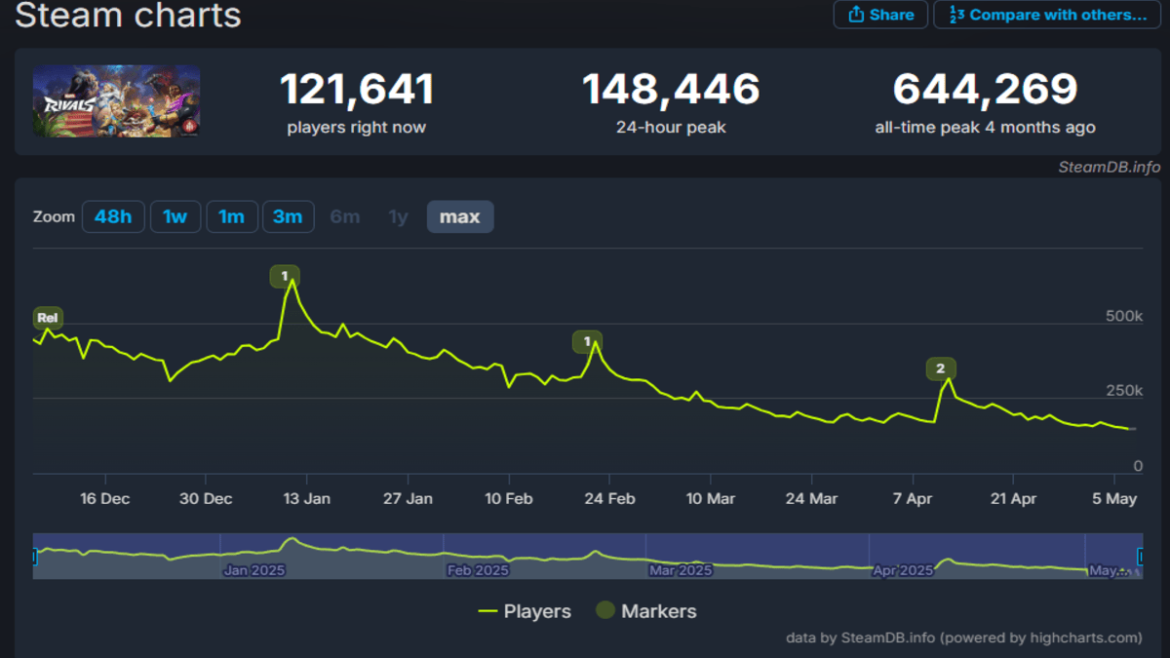Click marker 1 near 13 Jan
Viewport: 1170px width, 658px height.
click(x=284, y=276)
